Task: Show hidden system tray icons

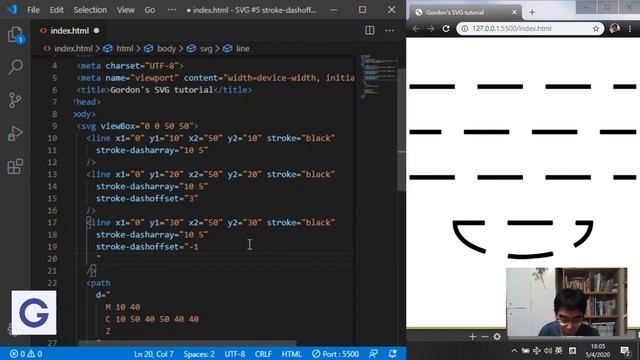Action: [514, 351]
